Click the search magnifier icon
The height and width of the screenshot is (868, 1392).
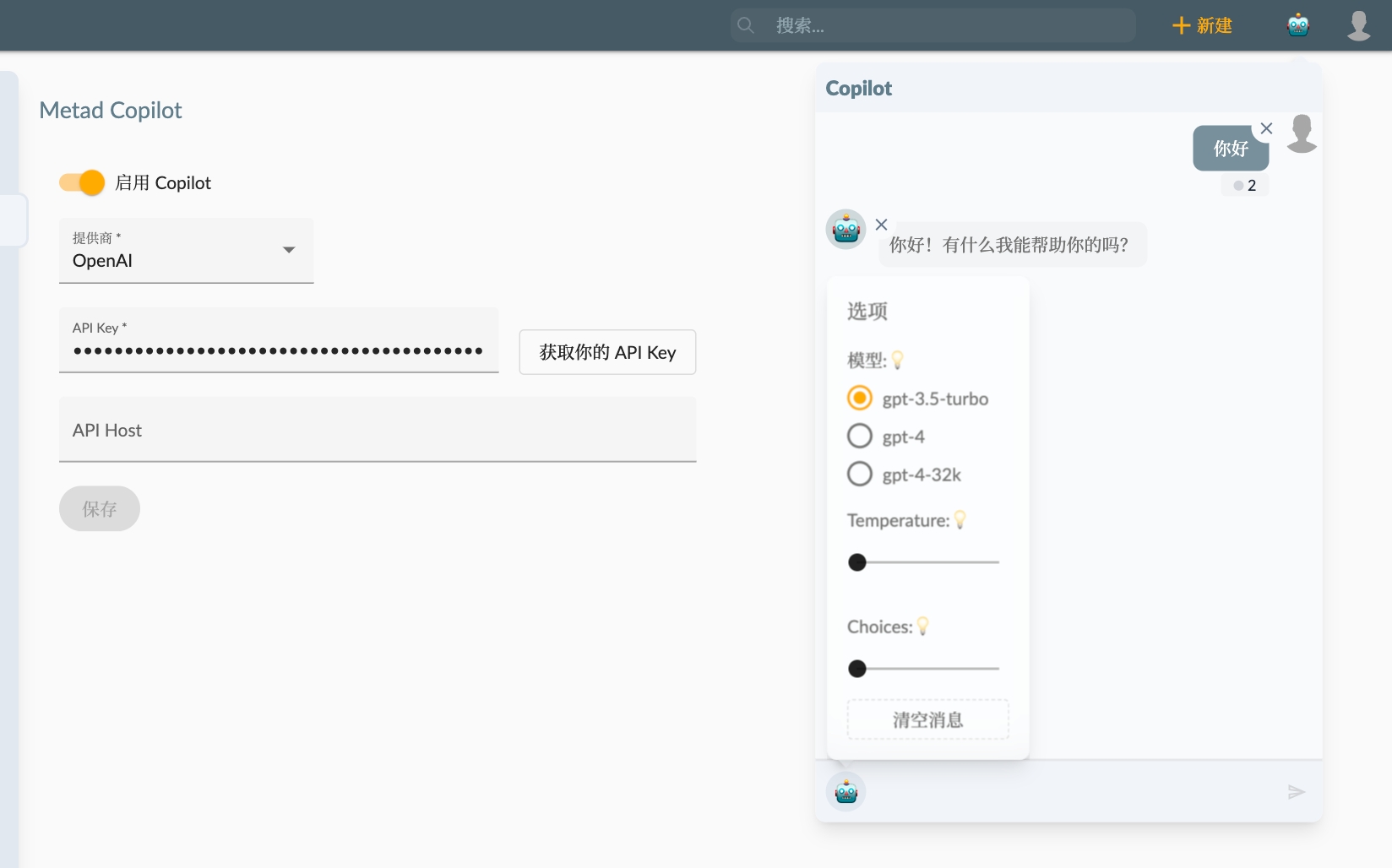[x=746, y=25]
